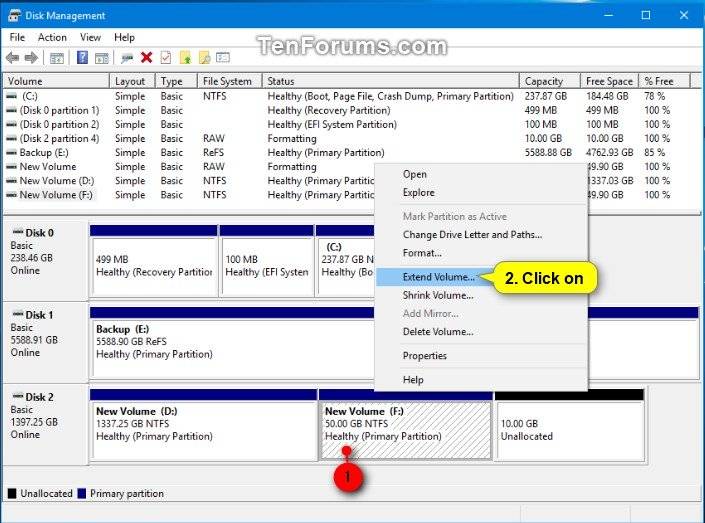Open the File menu
Screen dimensions: 705x523
(x=17, y=37)
